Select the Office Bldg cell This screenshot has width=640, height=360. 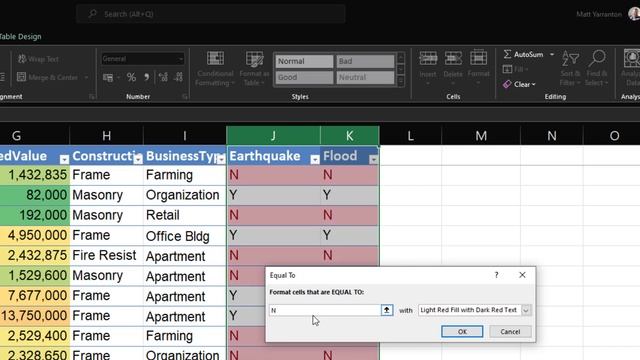point(184,236)
